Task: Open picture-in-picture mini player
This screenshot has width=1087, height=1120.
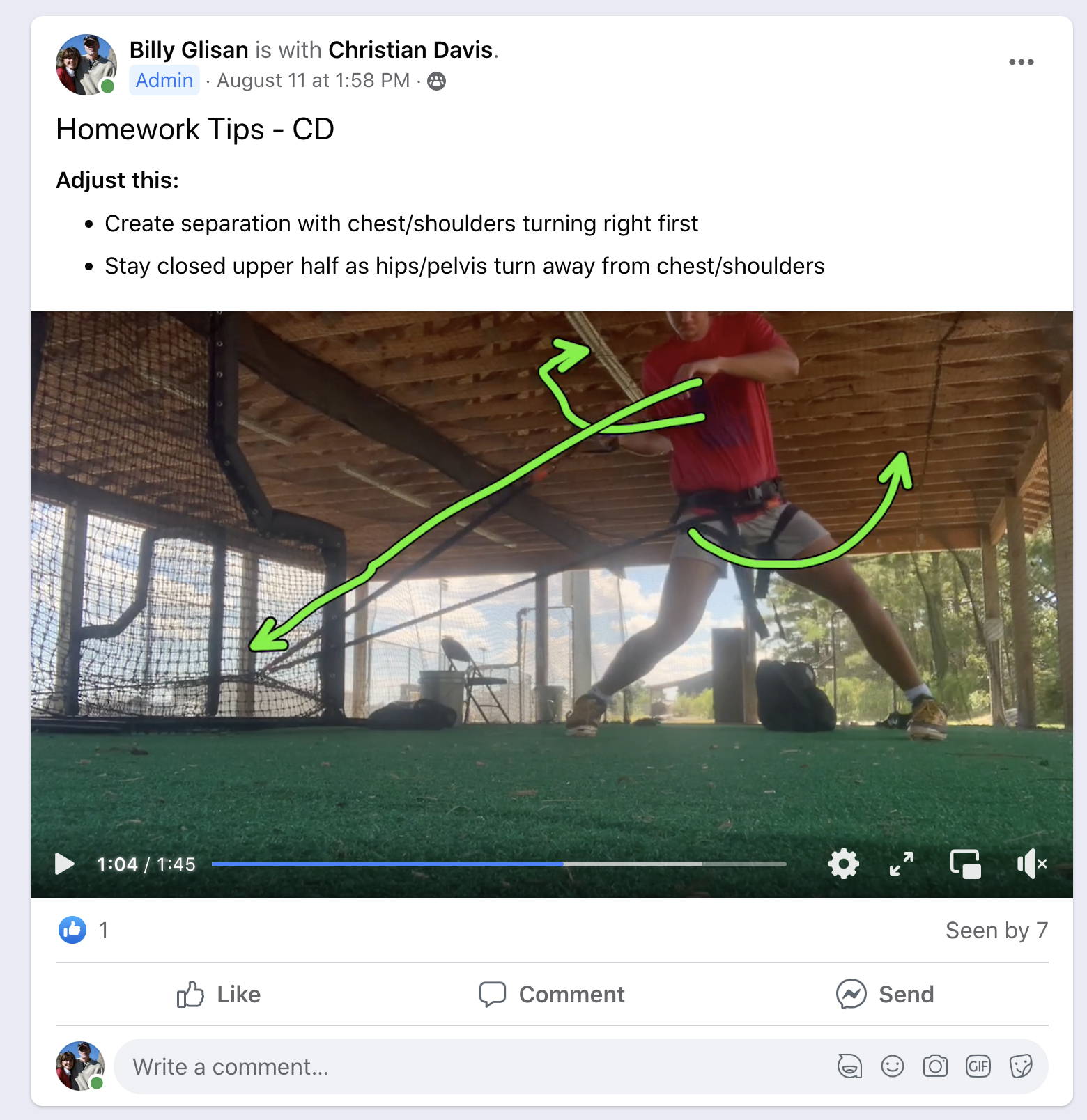Action: coord(965,864)
